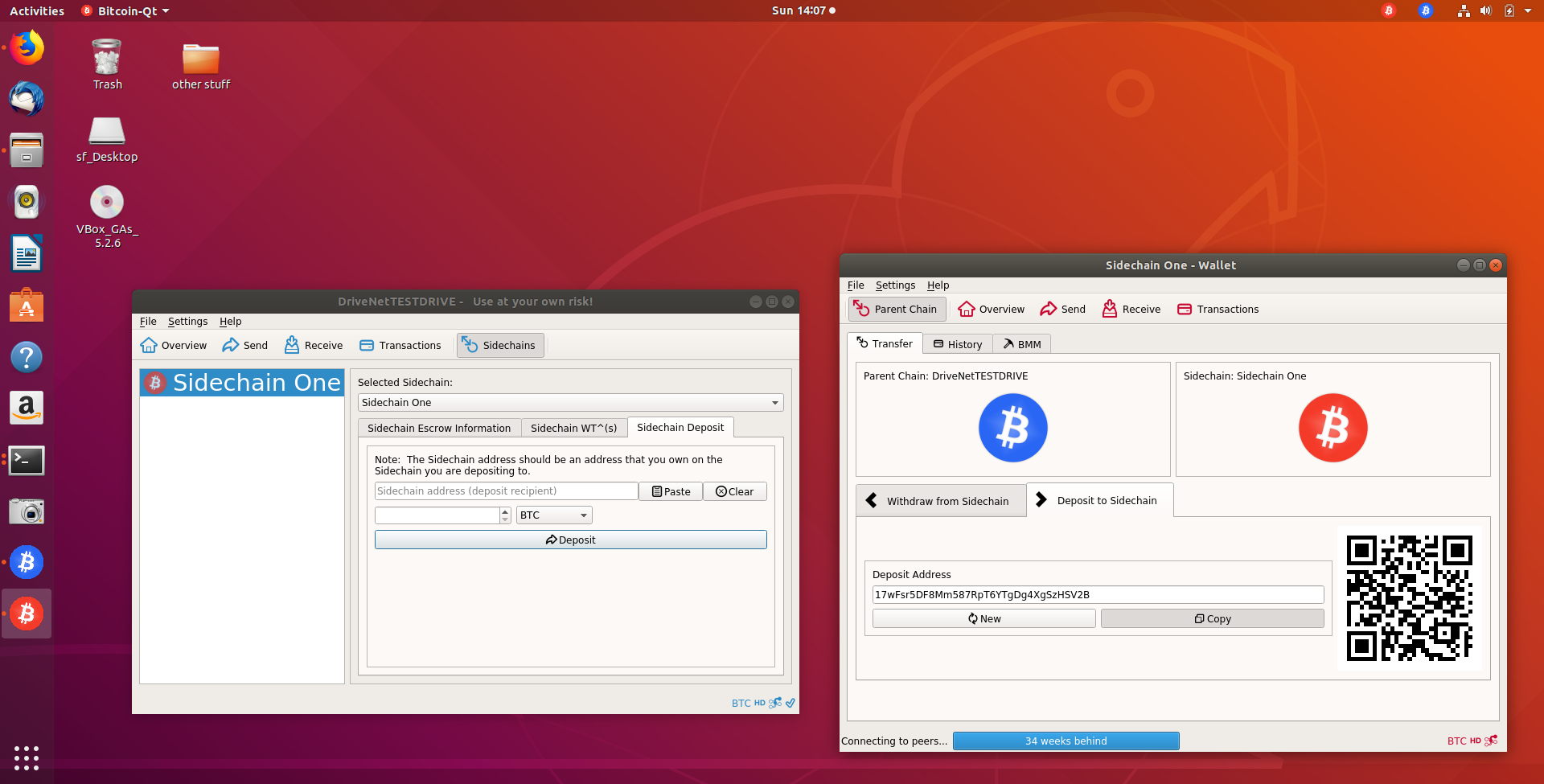
Task: Open Overview in DriveNet toolbar
Action: 174,345
